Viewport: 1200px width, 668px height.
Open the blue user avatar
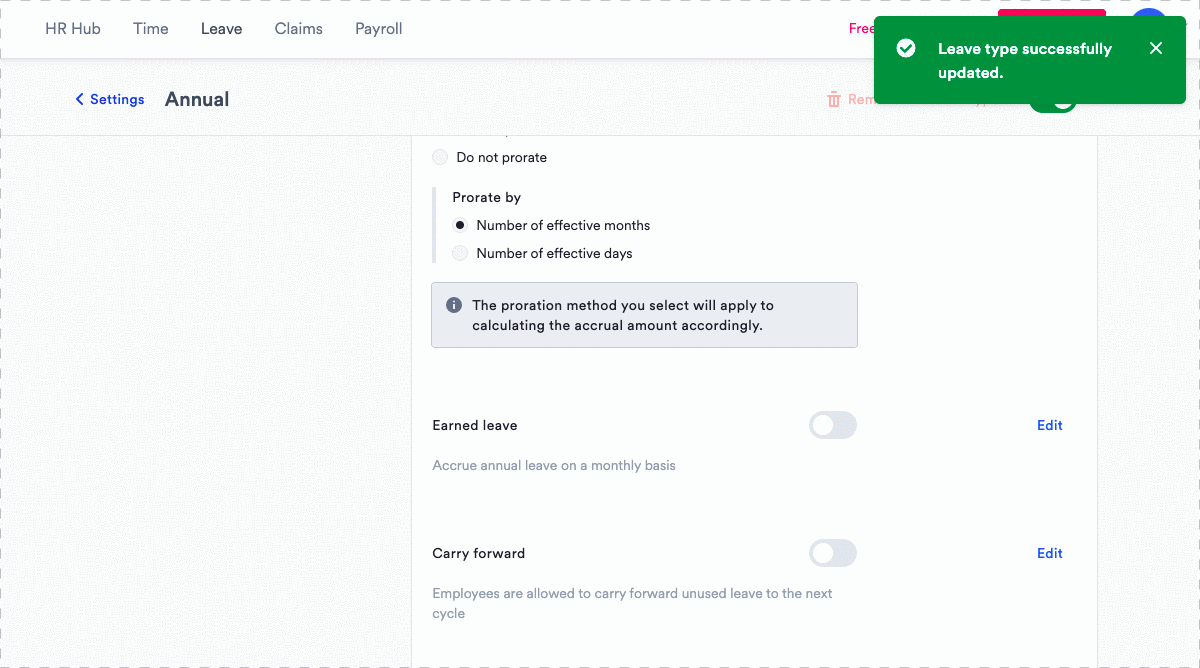1149,12
